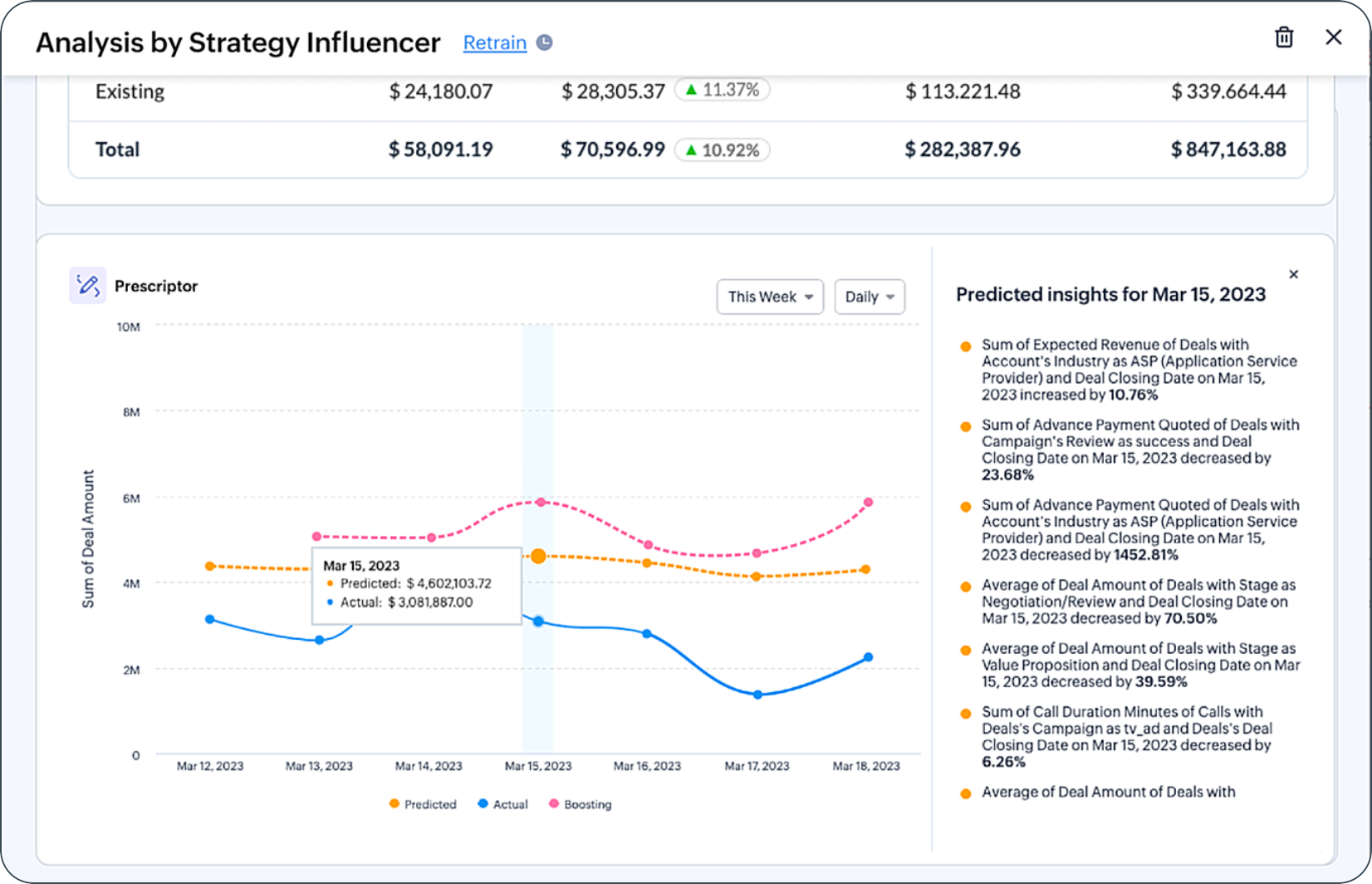Toggle the Boosting legend series
Image resolution: width=1372 pixels, height=884 pixels.
click(581, 804)
